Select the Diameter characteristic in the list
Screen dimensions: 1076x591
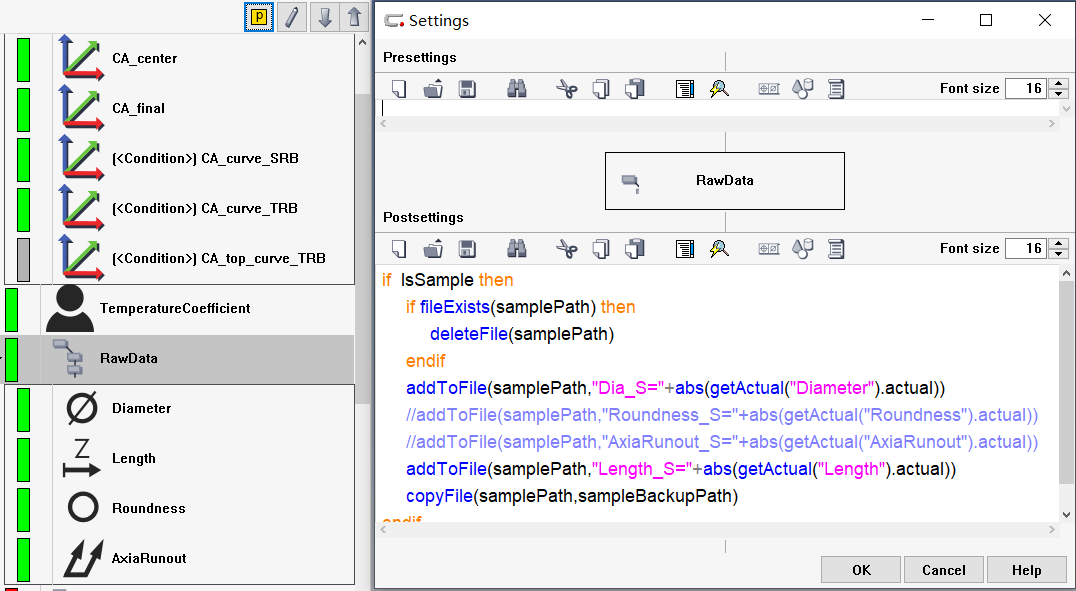click(x=141, y=408)
